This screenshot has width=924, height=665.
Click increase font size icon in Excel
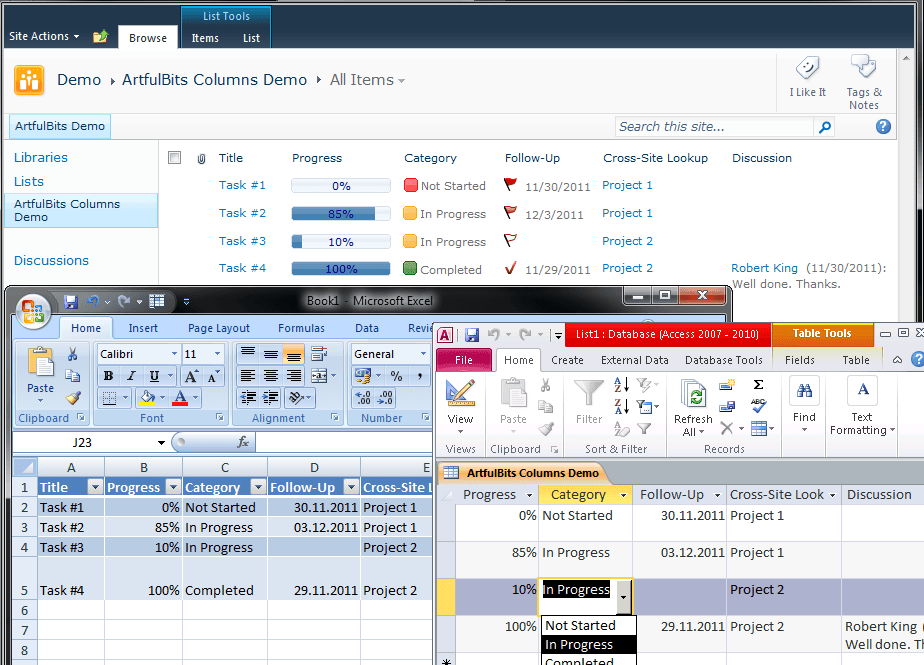click(192, 376)
